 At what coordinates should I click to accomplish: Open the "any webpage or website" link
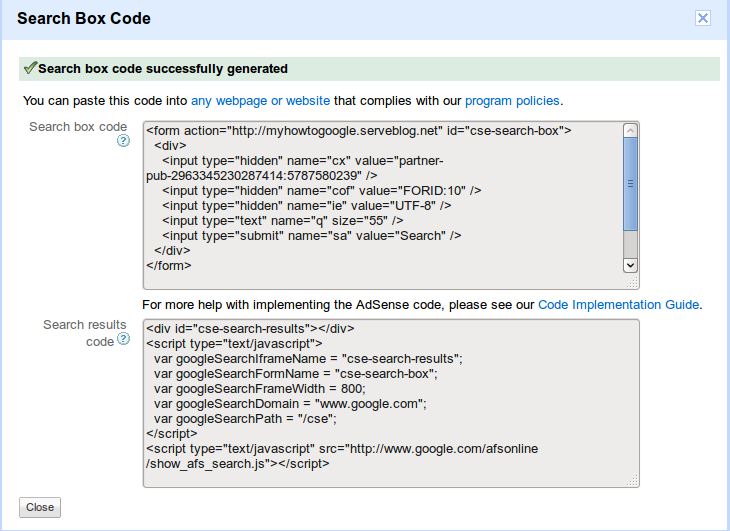click(x=260, y=101)
